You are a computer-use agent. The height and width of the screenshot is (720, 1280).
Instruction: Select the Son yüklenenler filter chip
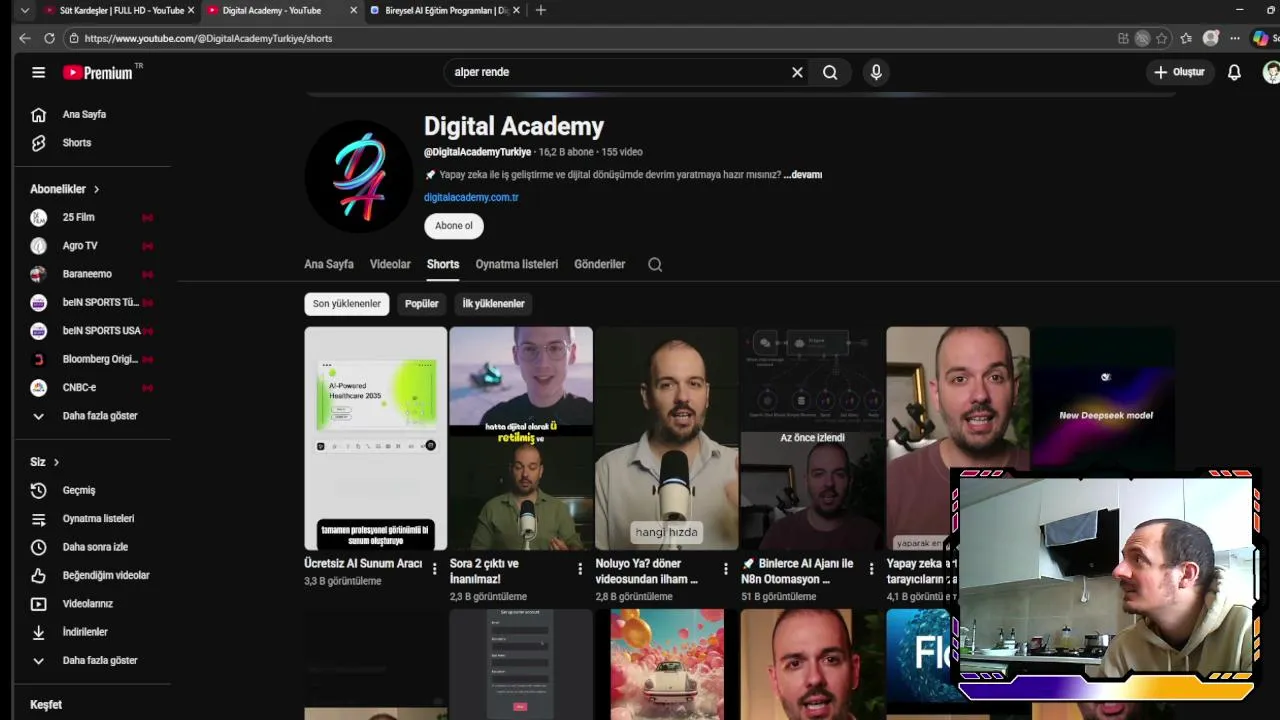[347, 304]
